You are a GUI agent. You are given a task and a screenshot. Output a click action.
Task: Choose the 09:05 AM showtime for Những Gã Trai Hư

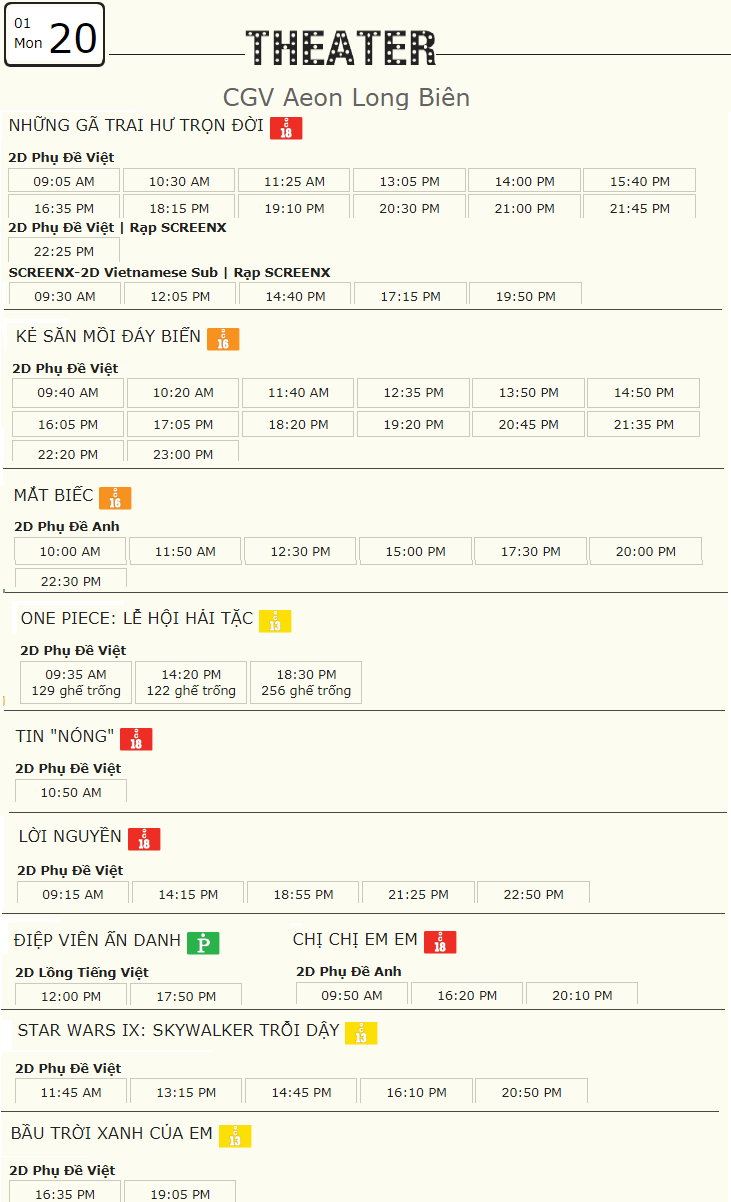(x=64, y=181)
